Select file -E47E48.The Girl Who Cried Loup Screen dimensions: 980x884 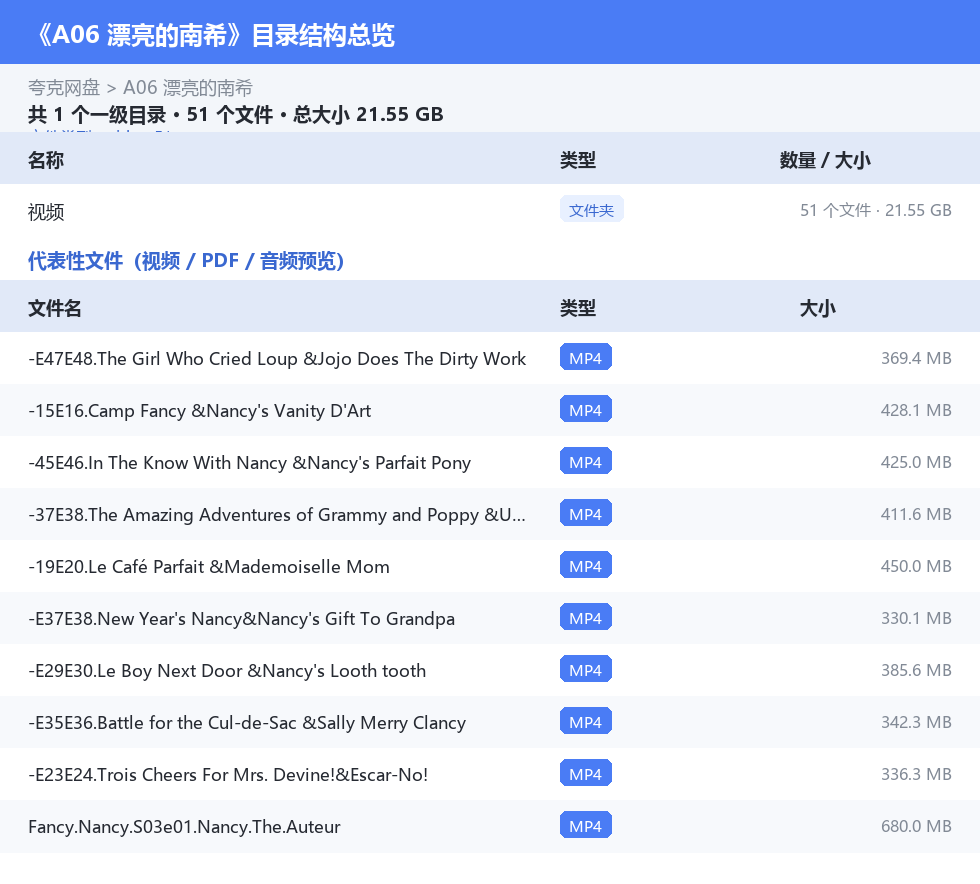(x=277, y=359)
